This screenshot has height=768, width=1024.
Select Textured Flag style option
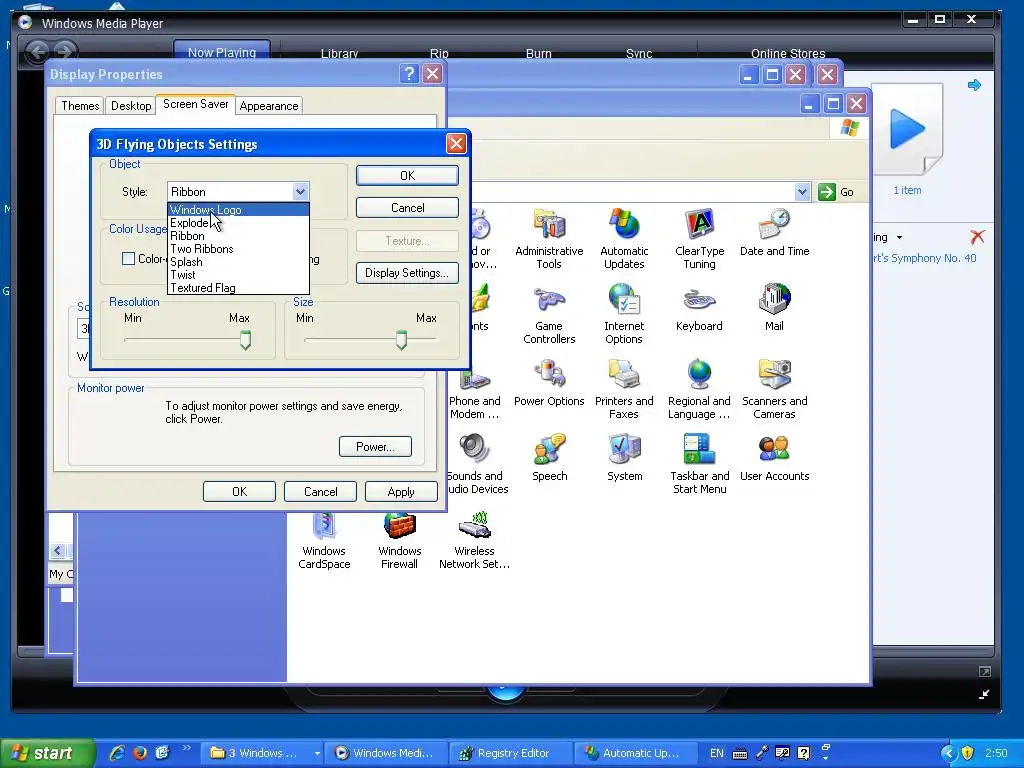238,288
